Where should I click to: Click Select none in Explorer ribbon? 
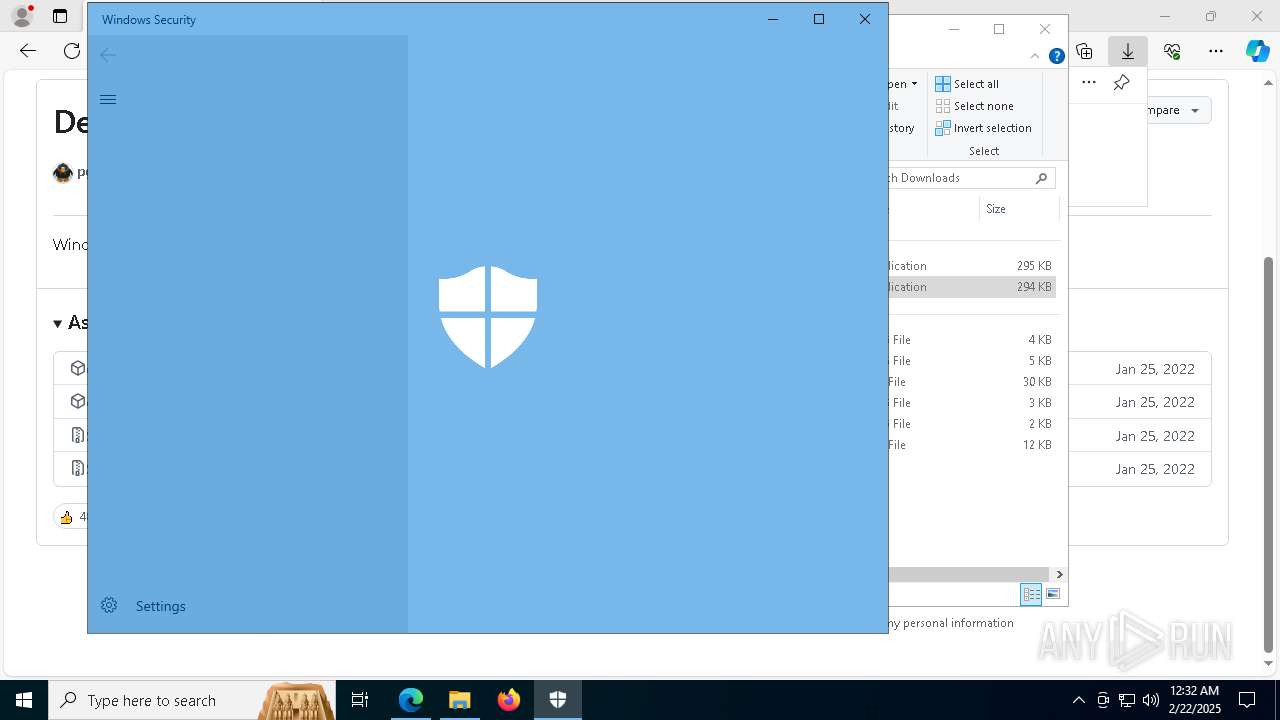[x=974, y=106]
